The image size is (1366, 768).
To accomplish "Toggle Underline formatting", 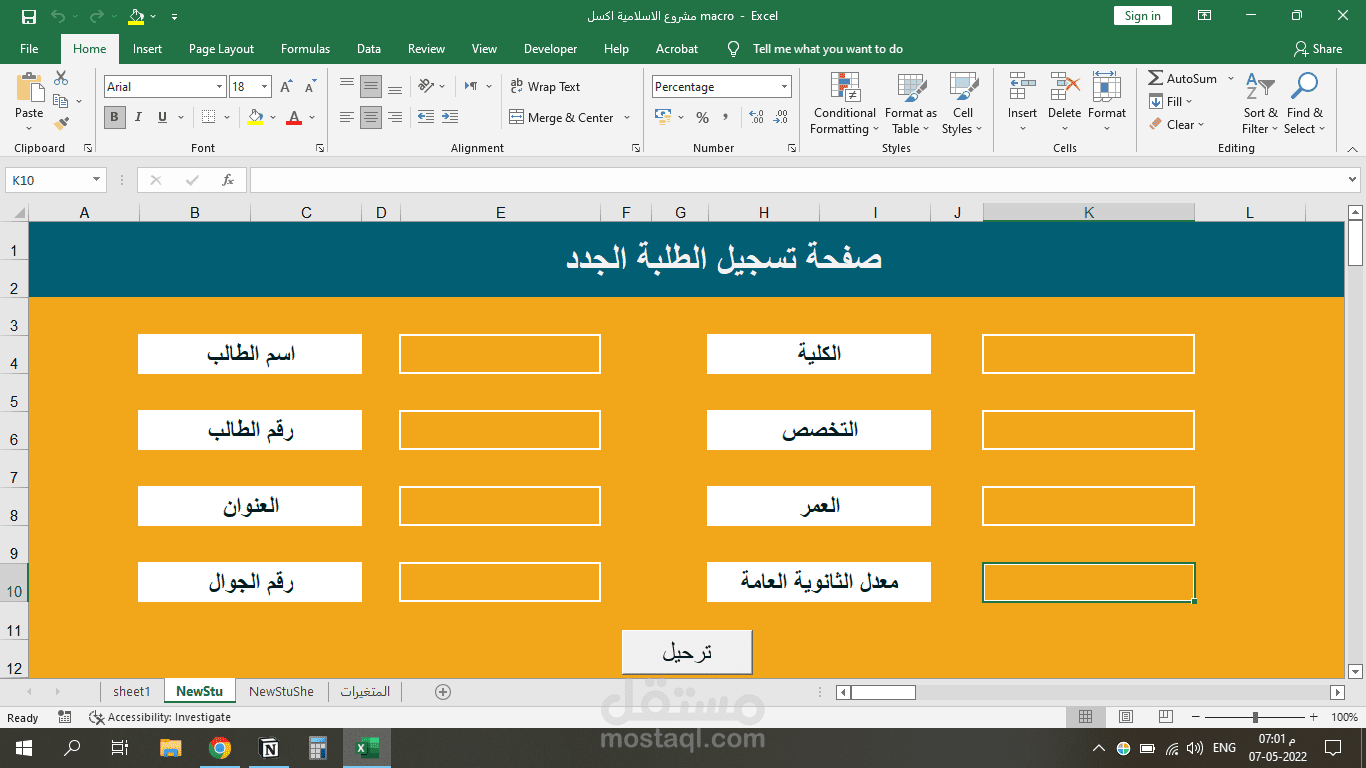I will (162, 117).
